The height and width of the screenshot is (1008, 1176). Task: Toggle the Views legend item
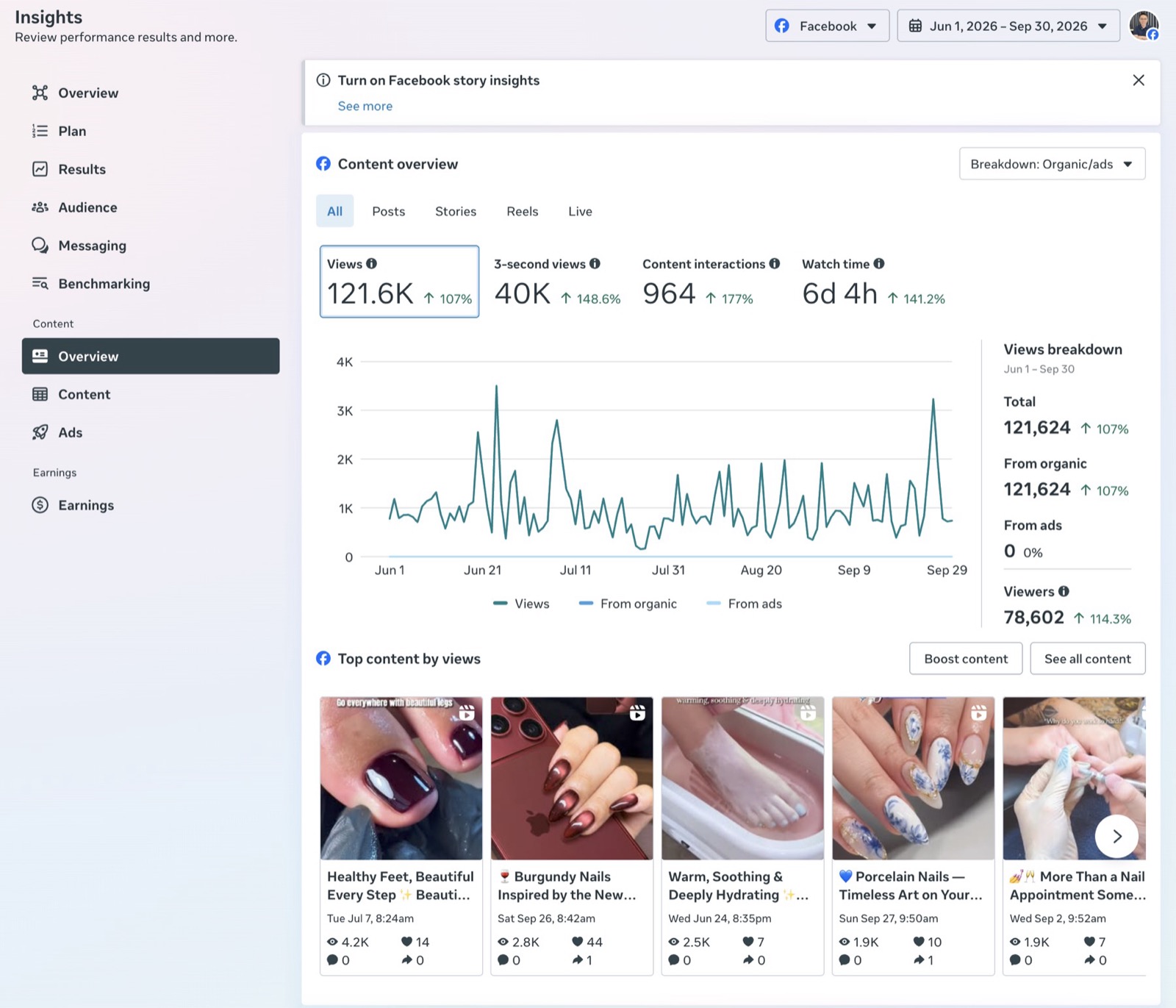coord(521,604)
